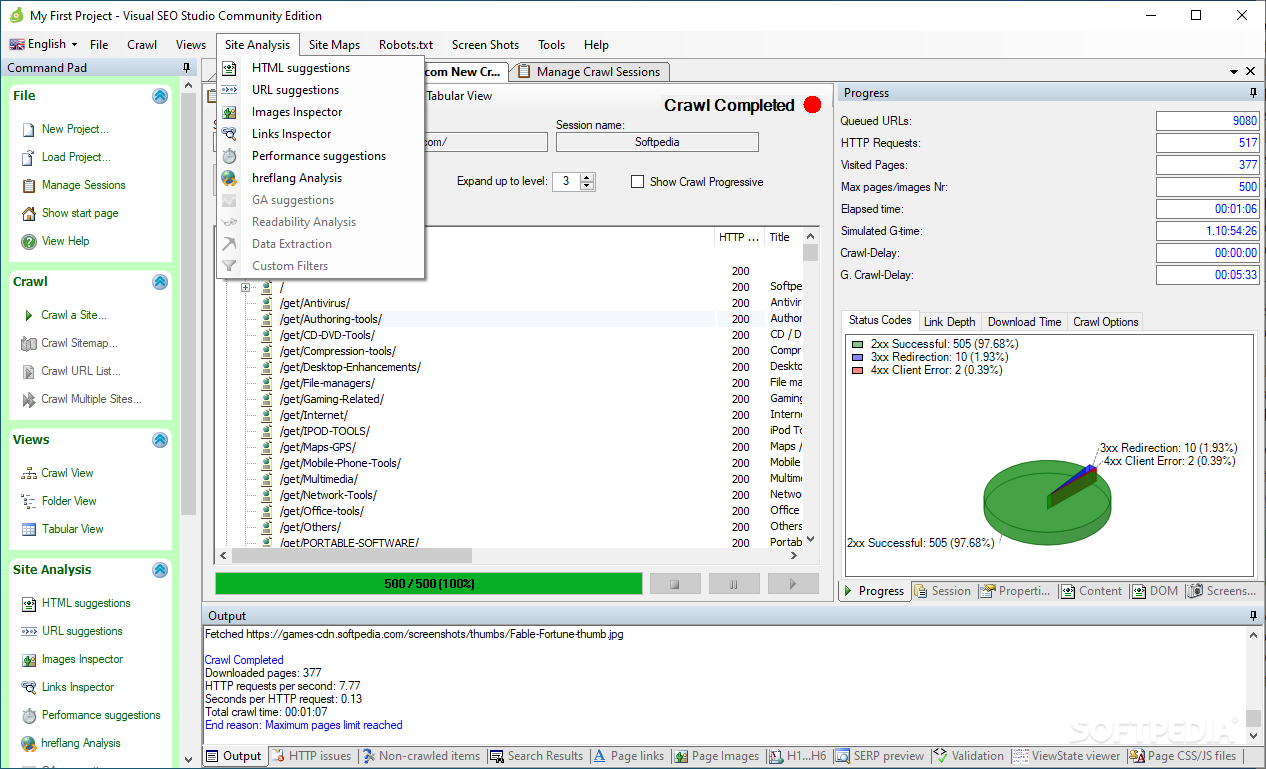Collapse the File group in Command Pad
Image resolution: width=1266 pixels, height=769 pixels.
(160, 96)
